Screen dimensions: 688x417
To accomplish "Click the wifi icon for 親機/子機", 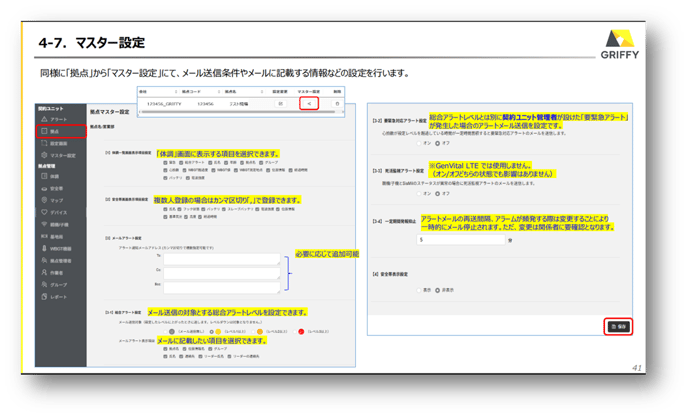I will [x=44, y=224].
